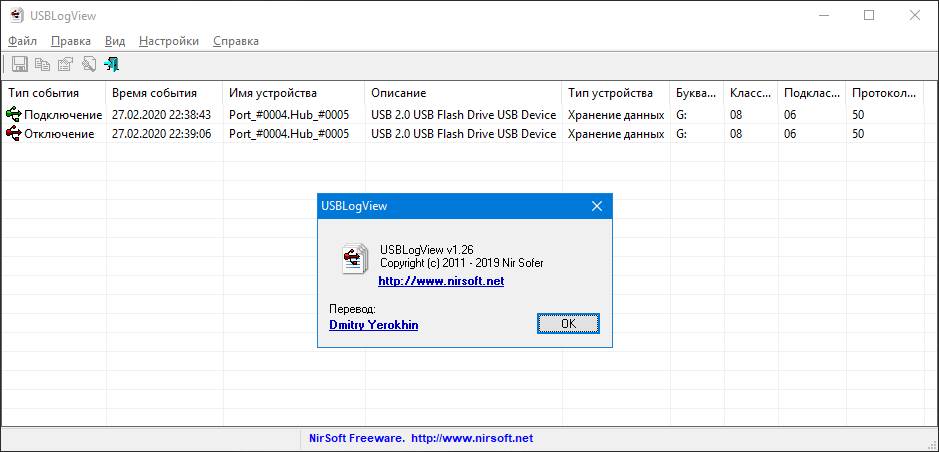939x452 pixels.
Task: Close the USBLogView About dialog
Action: [x=596, y=206]
